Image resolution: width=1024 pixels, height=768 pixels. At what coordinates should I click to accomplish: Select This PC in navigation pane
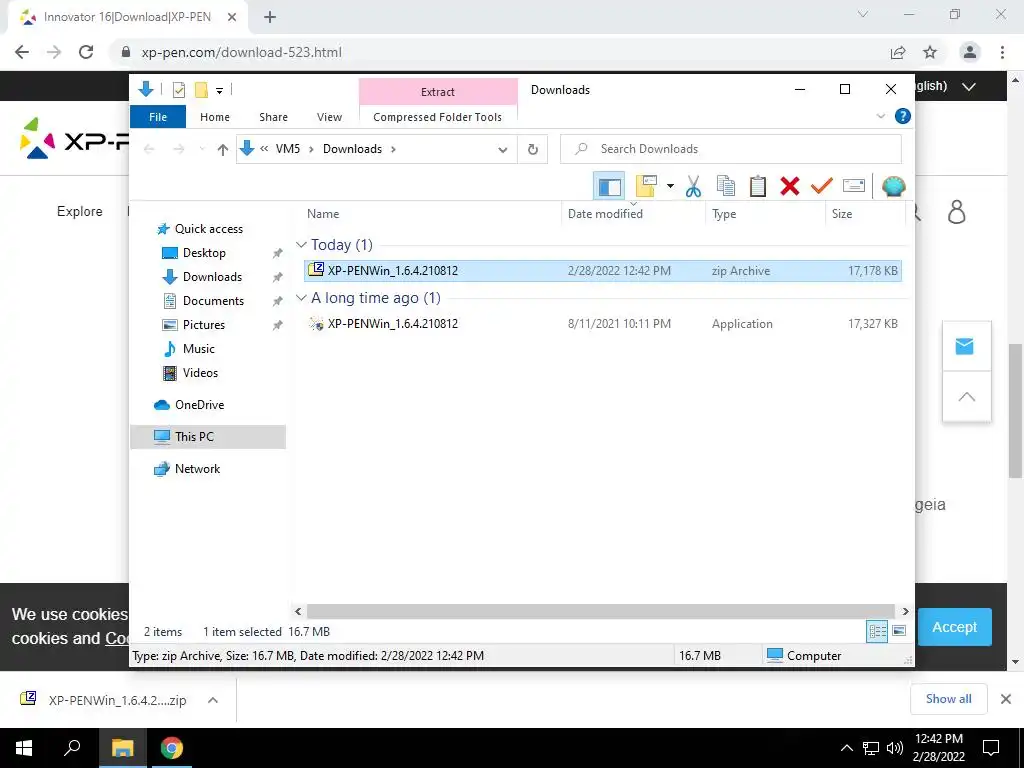208,437
